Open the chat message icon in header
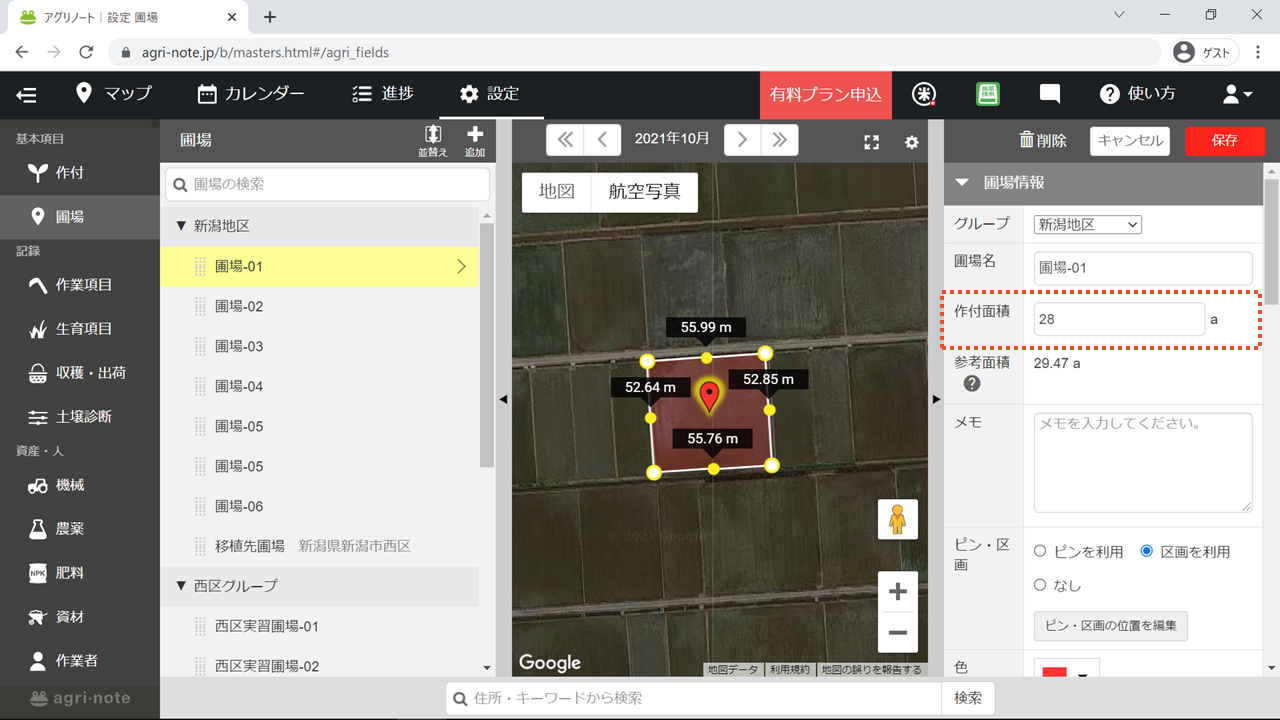1280x720 pixels. [1049, 94]
